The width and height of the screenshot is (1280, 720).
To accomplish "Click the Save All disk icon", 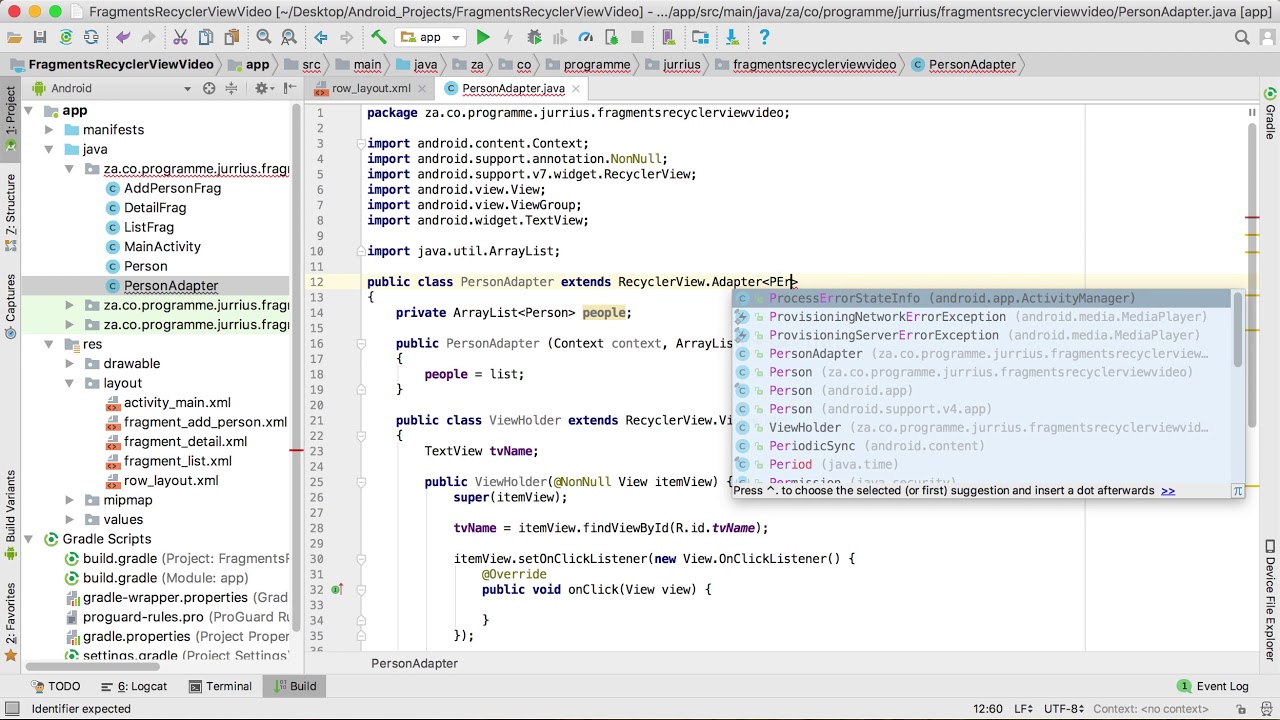I will click(40, 37).
